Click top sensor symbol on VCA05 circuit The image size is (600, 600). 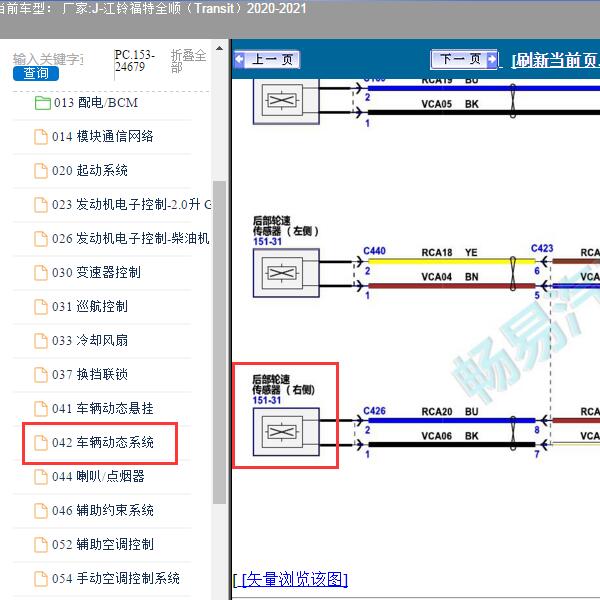tap(286, 101)
